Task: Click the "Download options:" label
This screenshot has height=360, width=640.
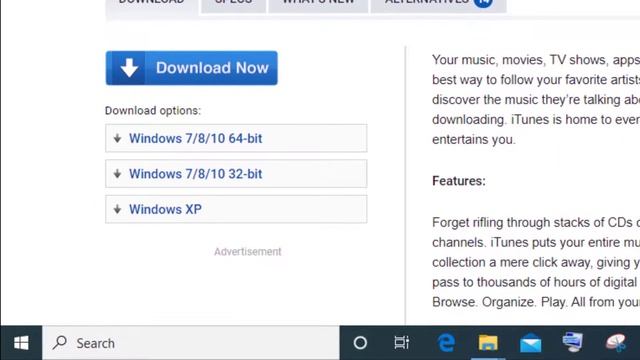Action: point(153,111)
